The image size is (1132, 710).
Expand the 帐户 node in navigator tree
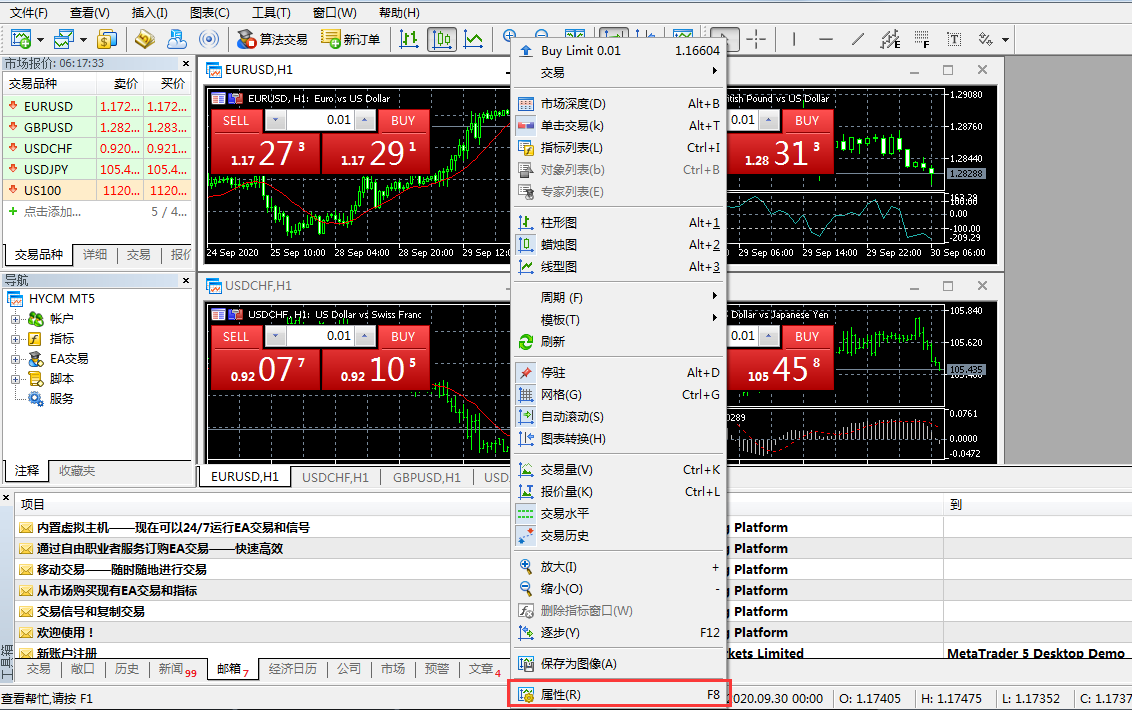[x=16, y=319]
